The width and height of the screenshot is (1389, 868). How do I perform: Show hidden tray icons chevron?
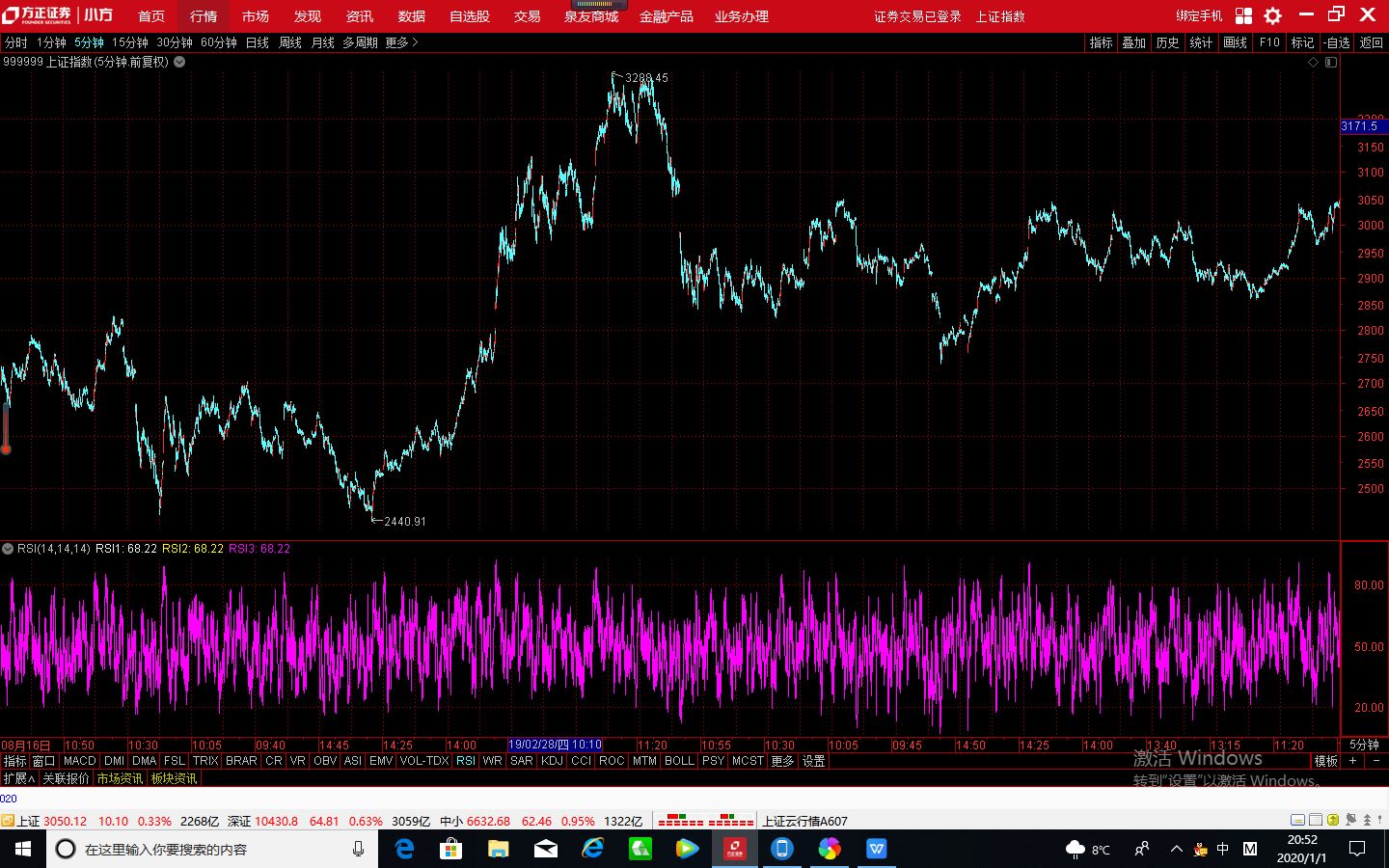coord(1176,849)
